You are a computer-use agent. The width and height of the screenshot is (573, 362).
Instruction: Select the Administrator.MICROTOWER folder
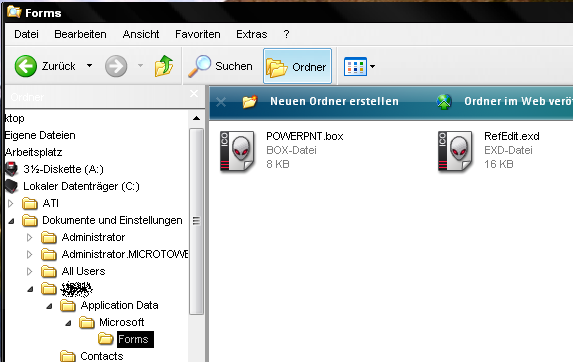point(125,254)
